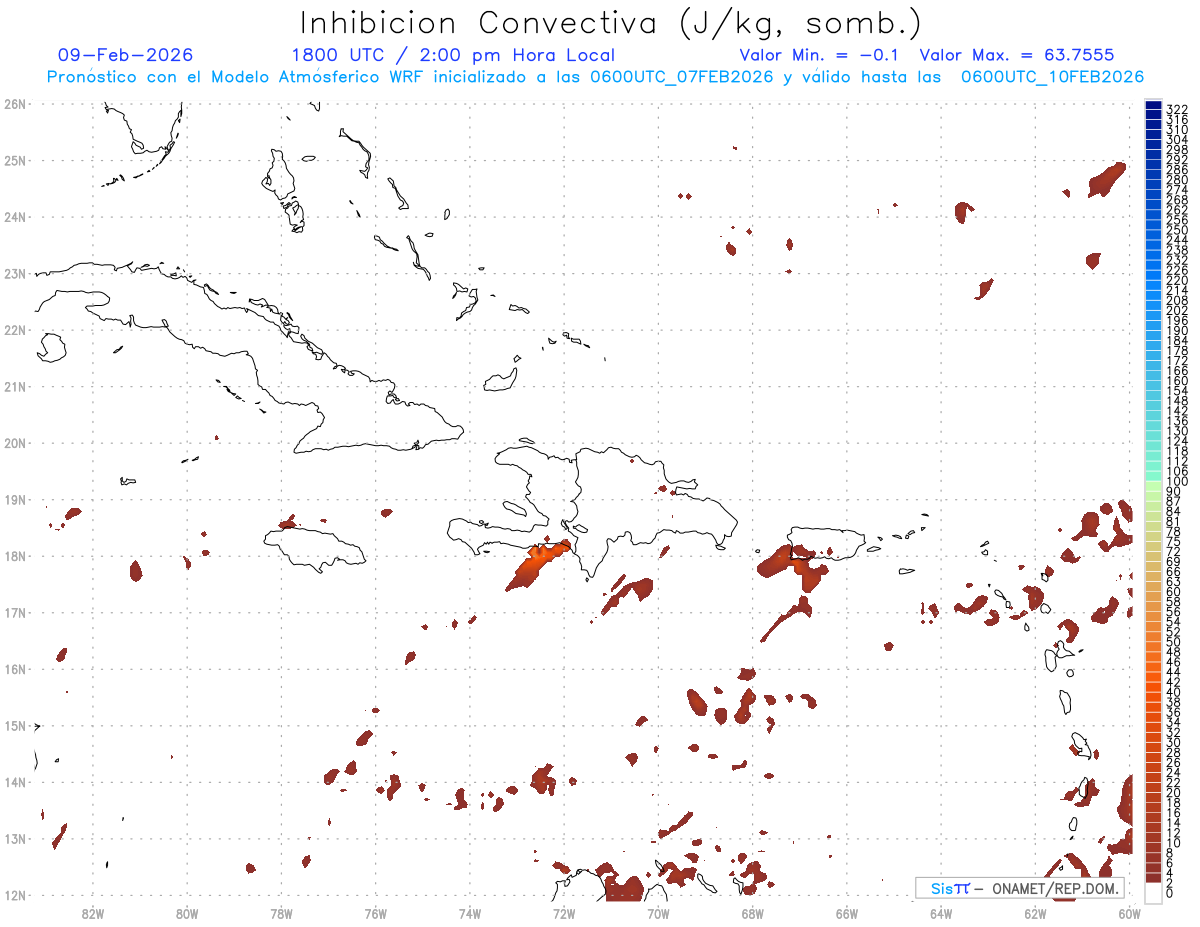Click the 23N latitude label
1200x927 pixels.
(x=14, y=273)
